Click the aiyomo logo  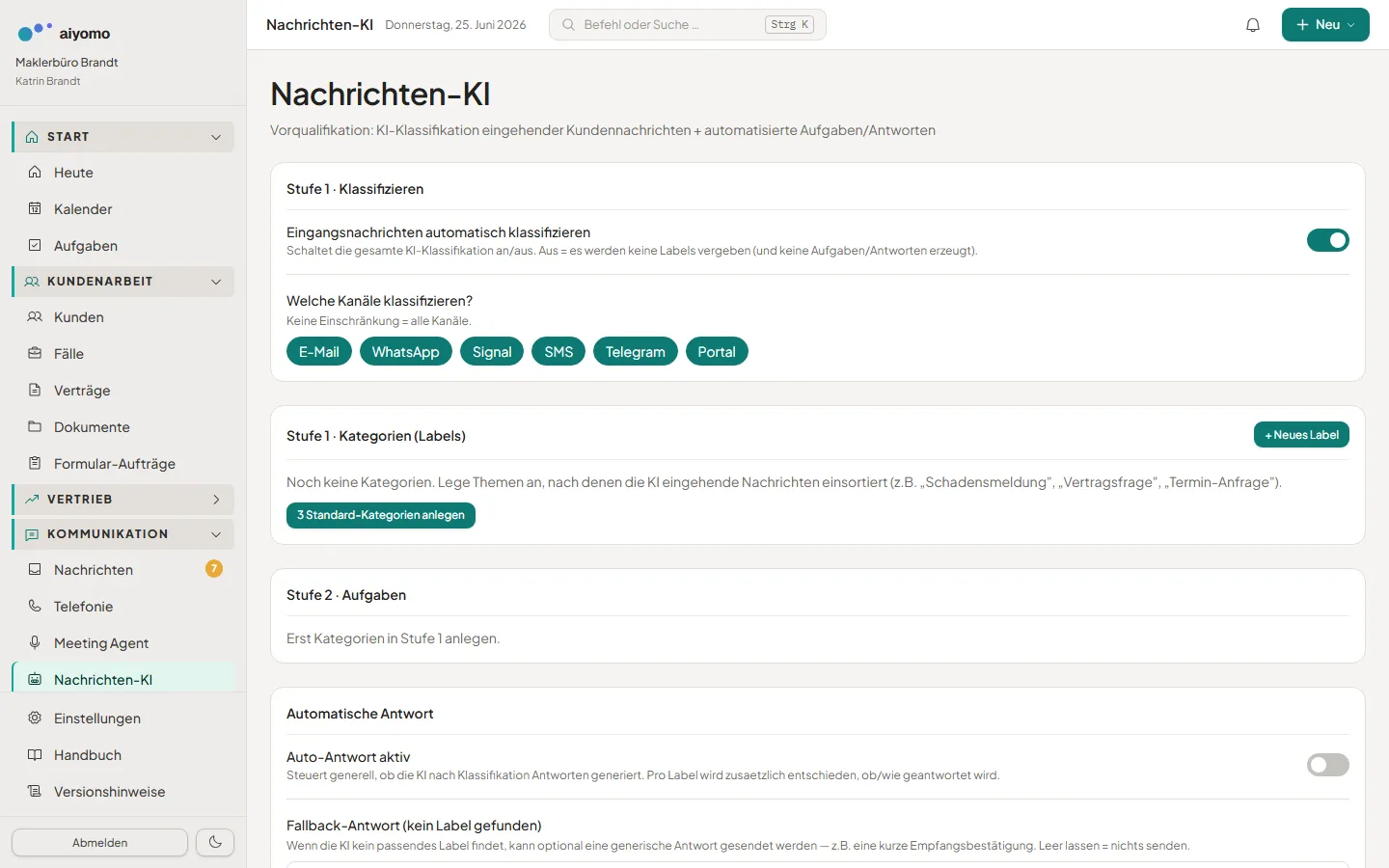(64, 33)
